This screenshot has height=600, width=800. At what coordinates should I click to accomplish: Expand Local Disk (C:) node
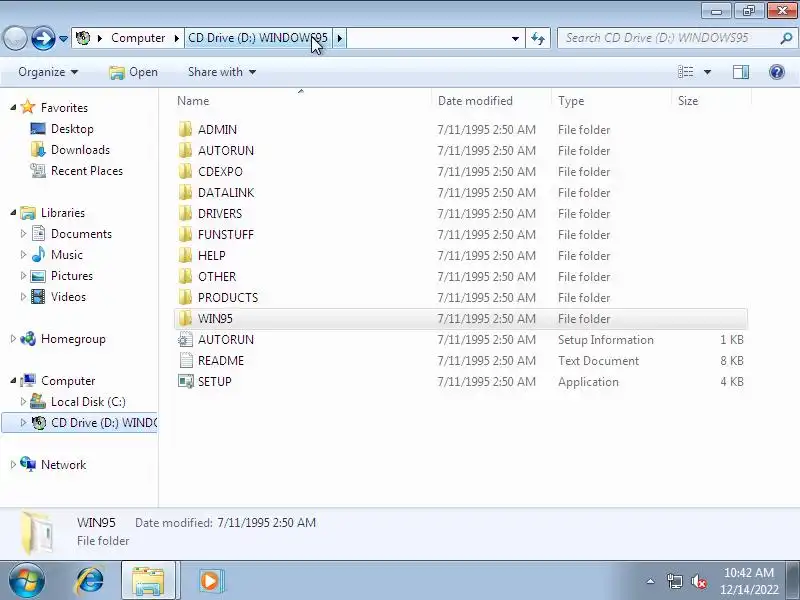(x=23, y=402)
